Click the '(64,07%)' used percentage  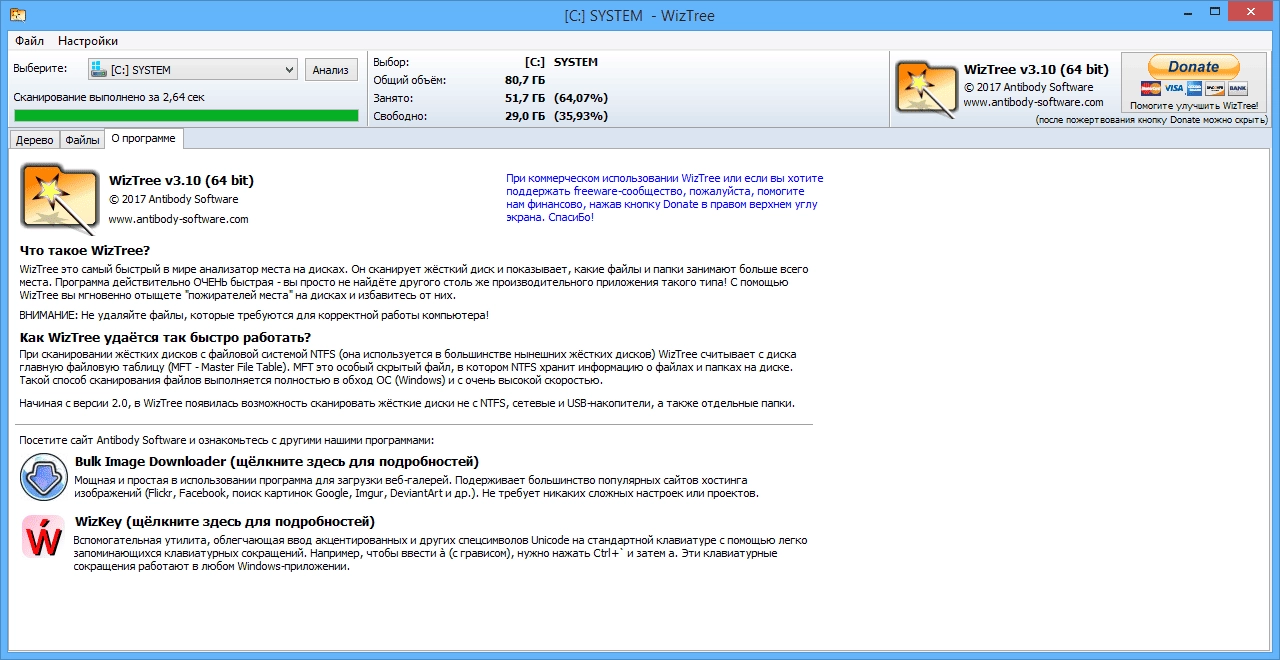(580, 98)
